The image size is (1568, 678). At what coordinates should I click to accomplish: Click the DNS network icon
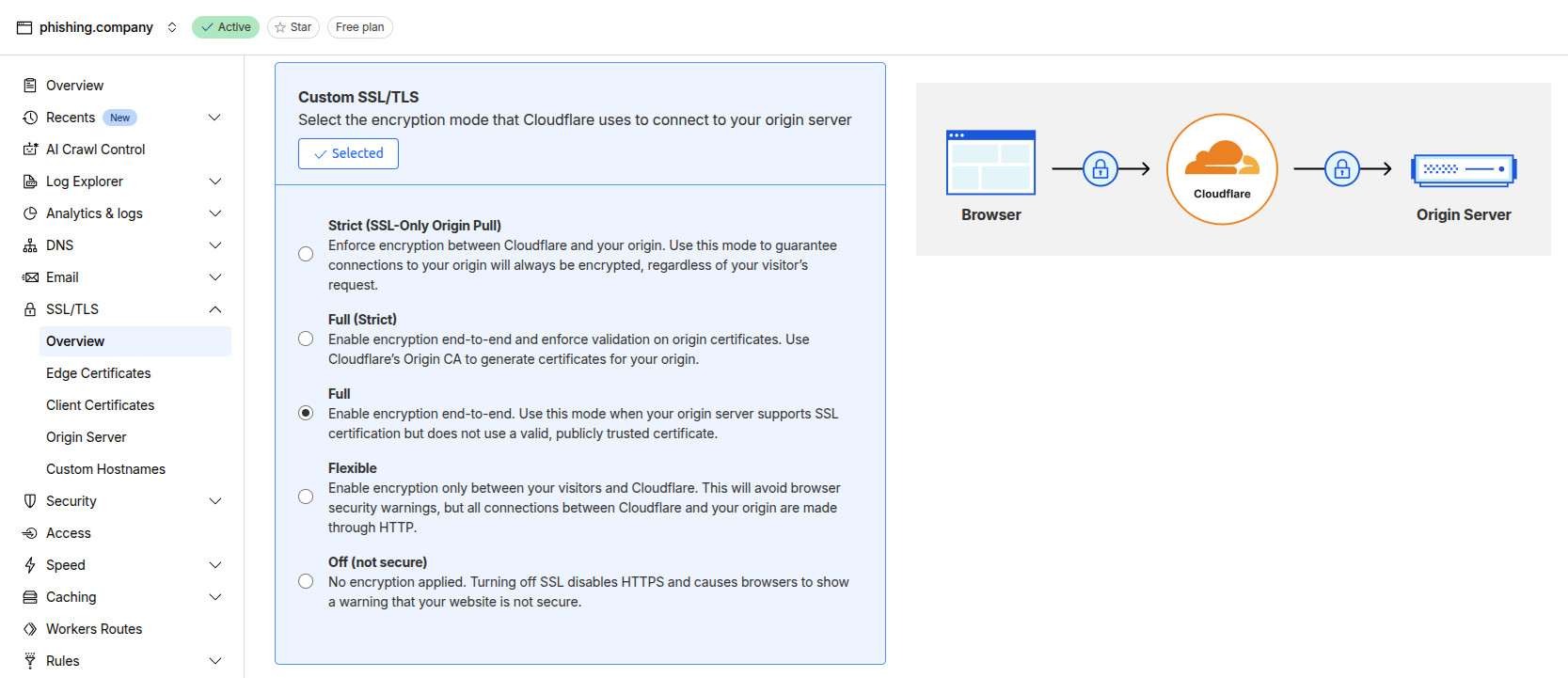pyautogui.click(x=30, y=245)
